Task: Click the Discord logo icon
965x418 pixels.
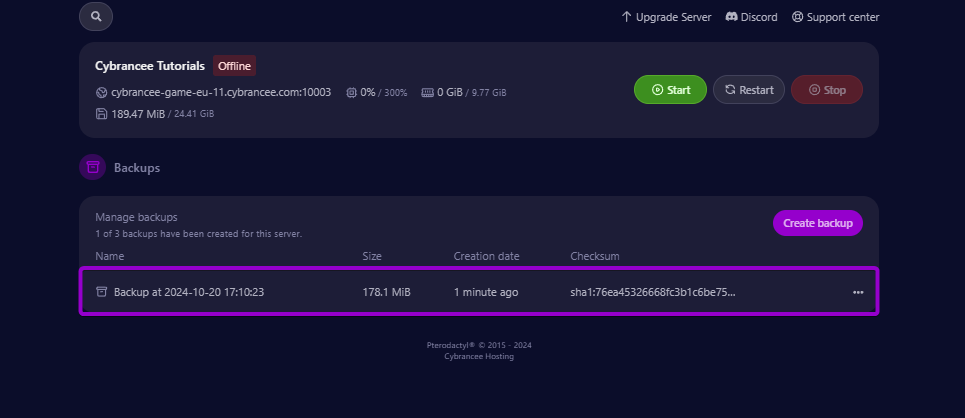Action: 732,17
